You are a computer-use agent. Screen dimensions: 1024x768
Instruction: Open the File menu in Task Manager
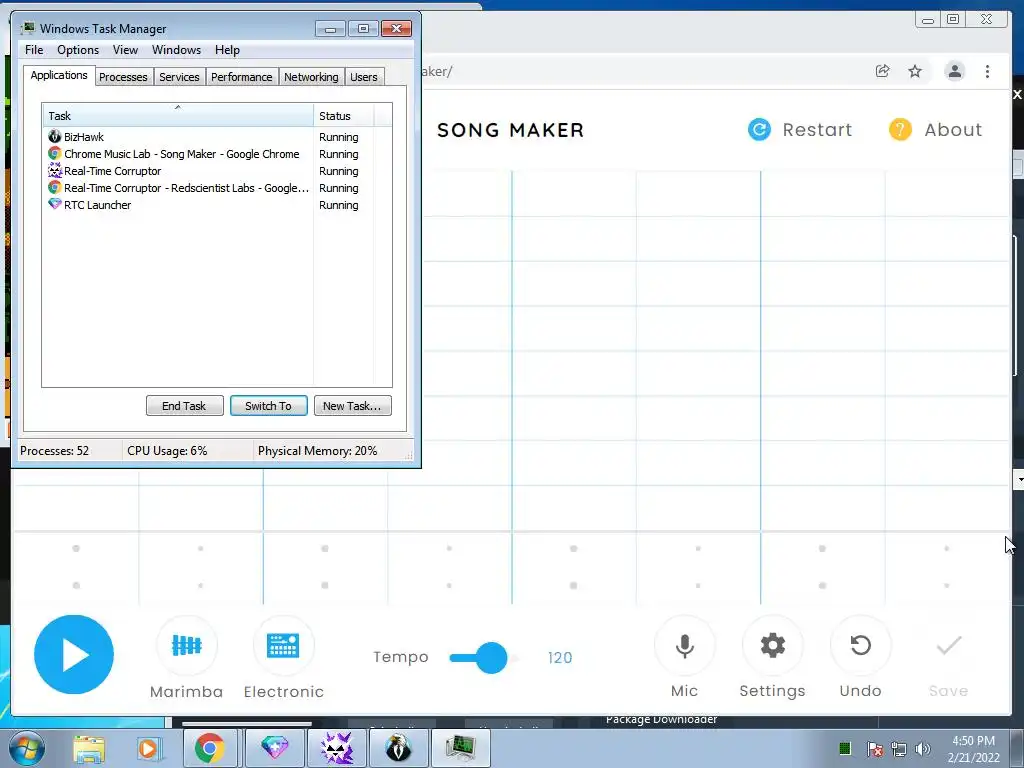pos(34,50)
